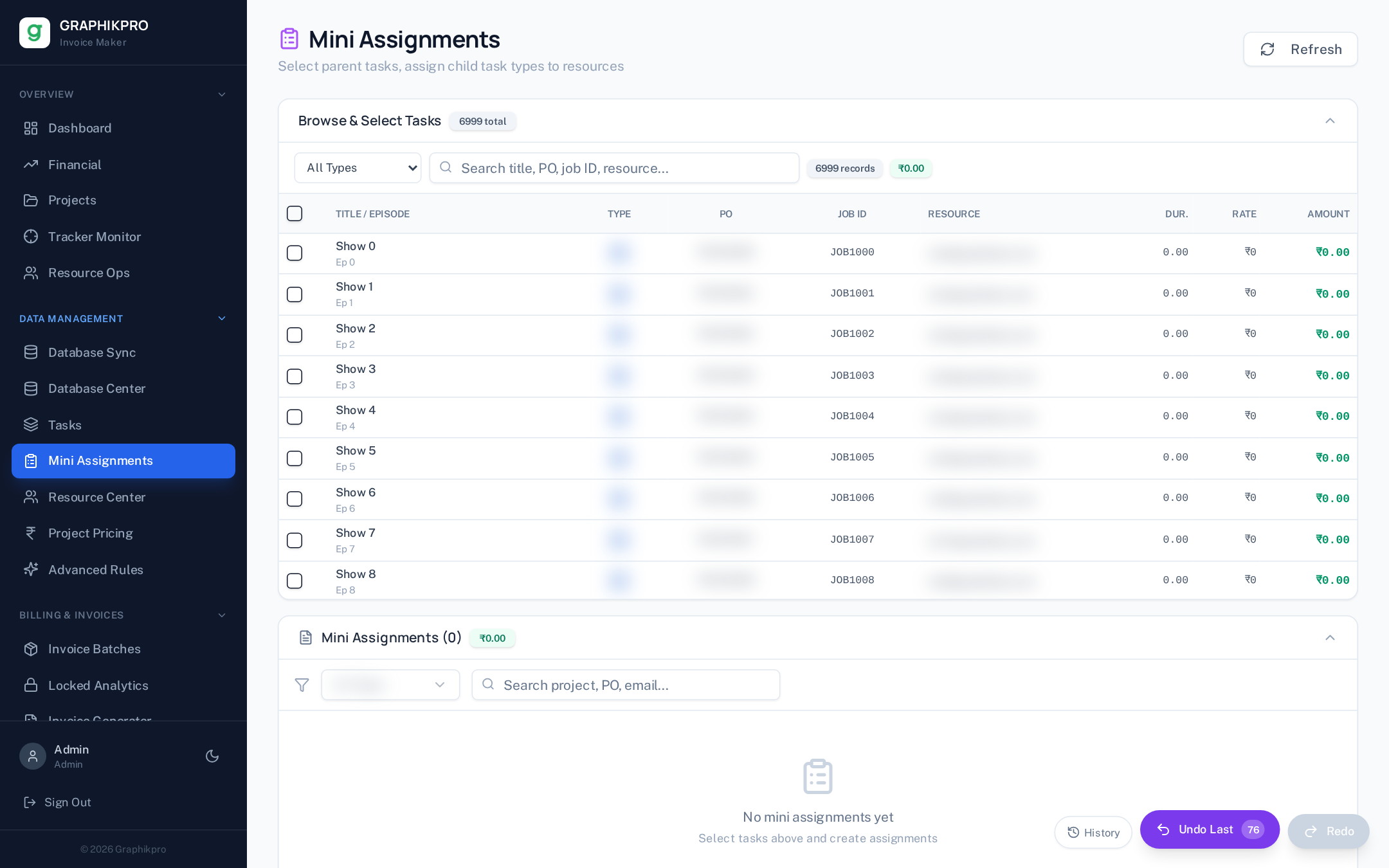The height and width of the screenshot is (868, 1389).
Task: Click the Locked Analytics padlock icon
Action: (x=31, y=685)
